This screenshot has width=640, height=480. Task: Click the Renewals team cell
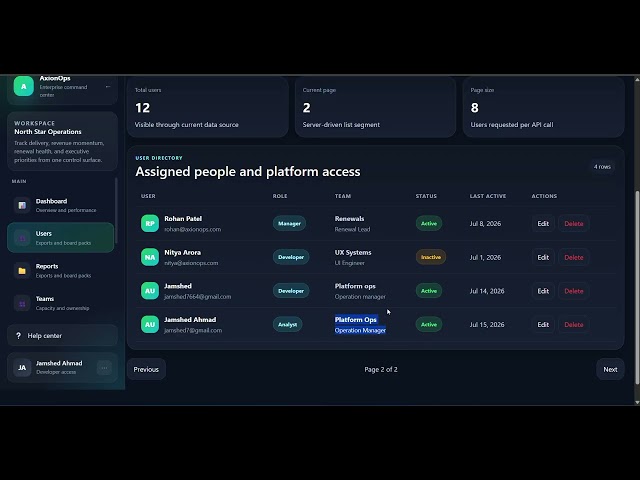click(352, 224)
